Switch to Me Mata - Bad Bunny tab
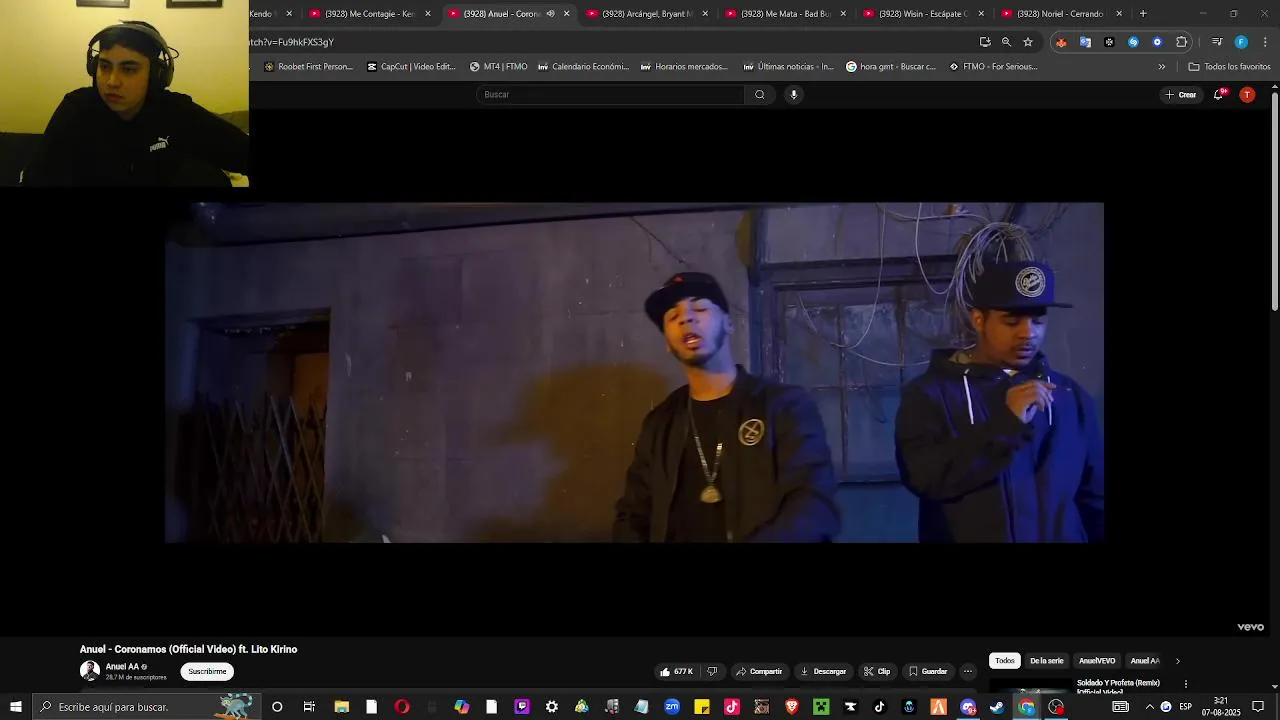Viewport: 1280px width, 720px height. [786, 14]
